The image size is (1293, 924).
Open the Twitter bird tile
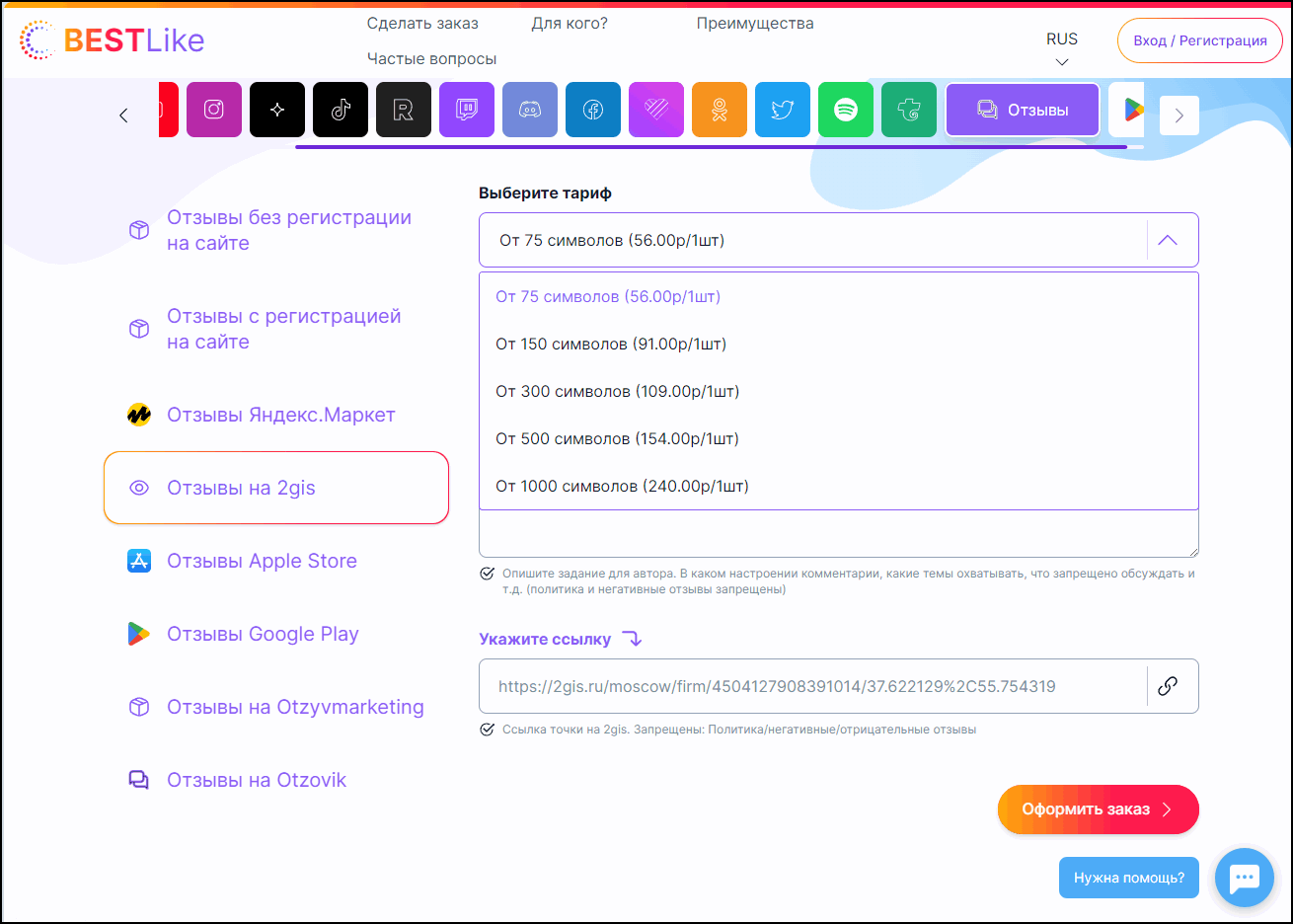point(783,110)
